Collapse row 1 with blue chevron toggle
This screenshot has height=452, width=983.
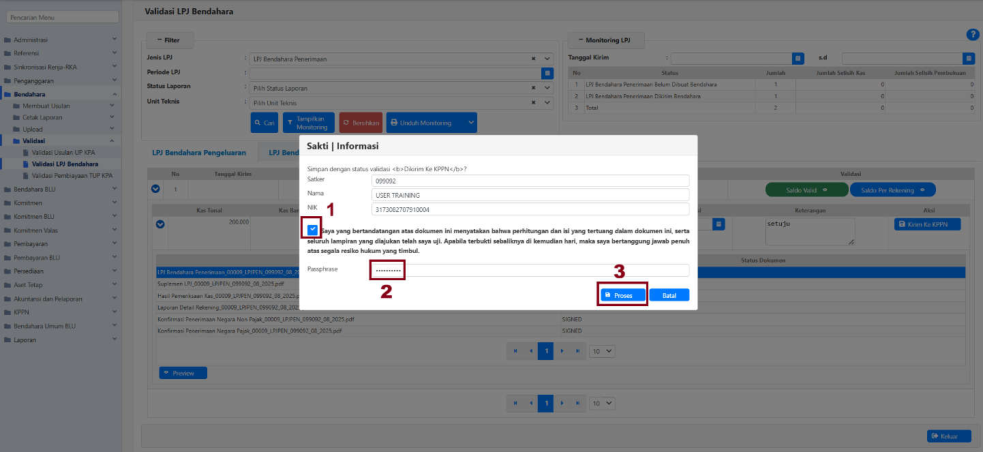[155, 188]
